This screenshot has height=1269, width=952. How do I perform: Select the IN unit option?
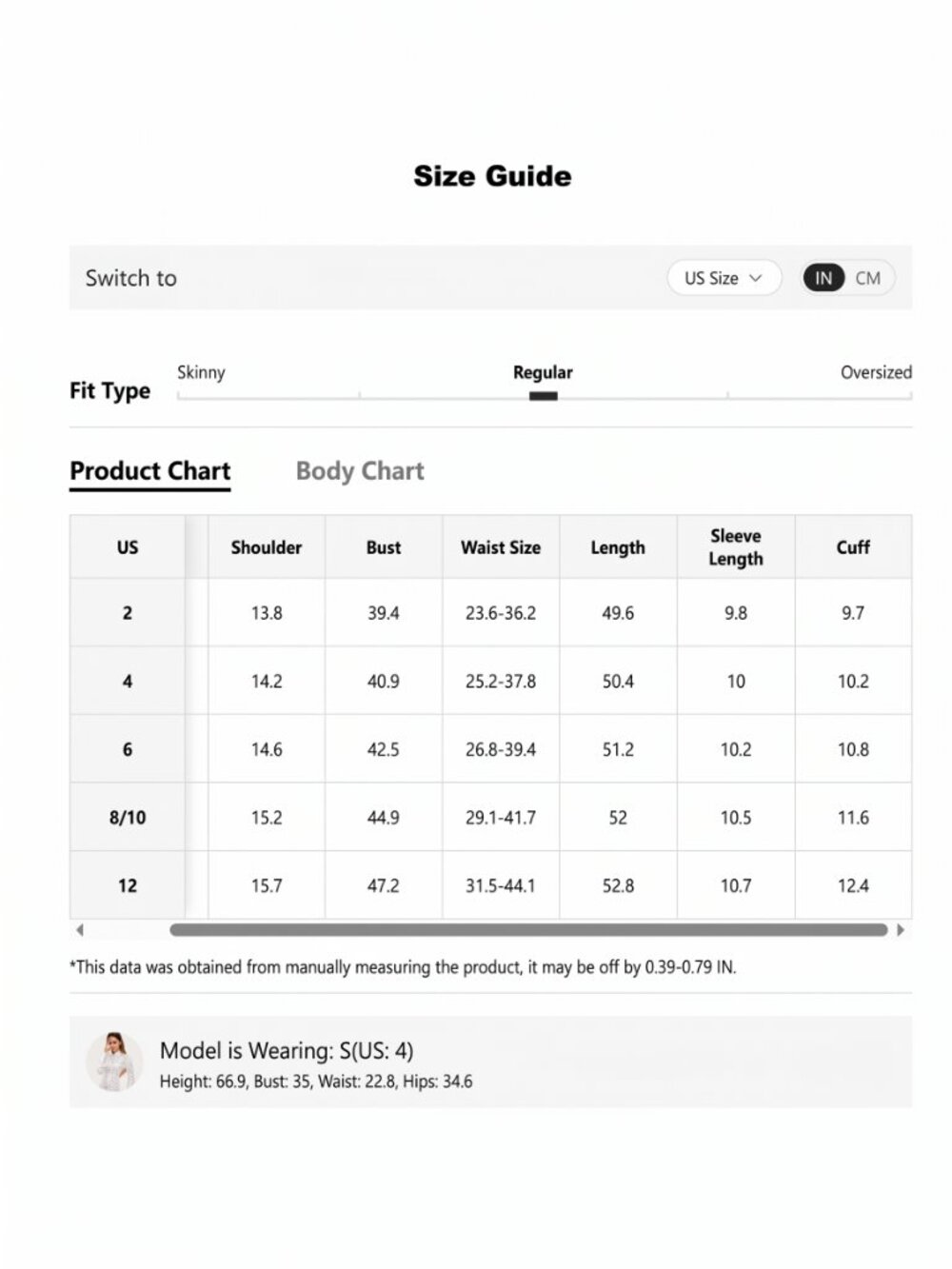(823, 278)
